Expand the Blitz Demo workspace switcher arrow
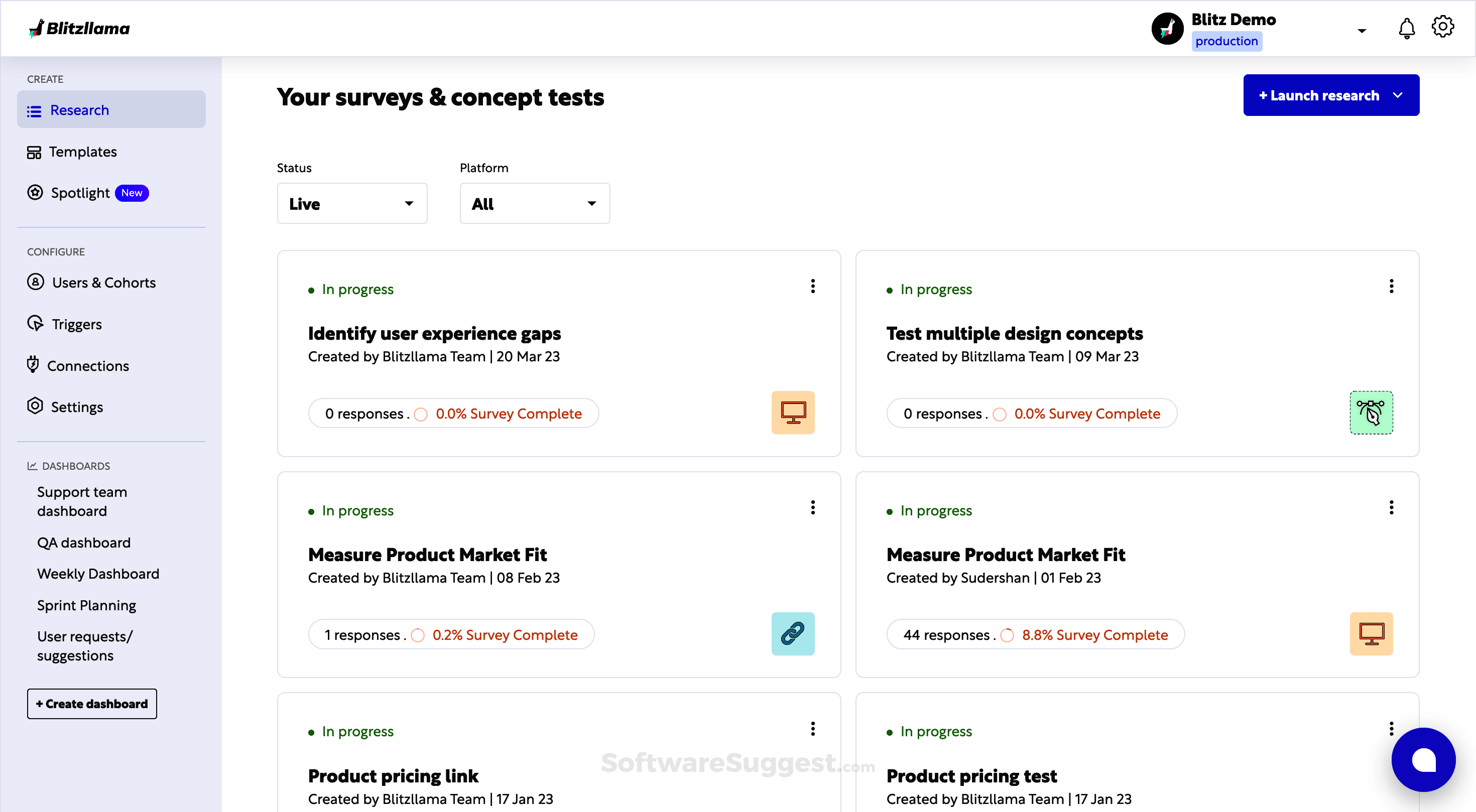The image size is (1476, 812). (1362, 31)
